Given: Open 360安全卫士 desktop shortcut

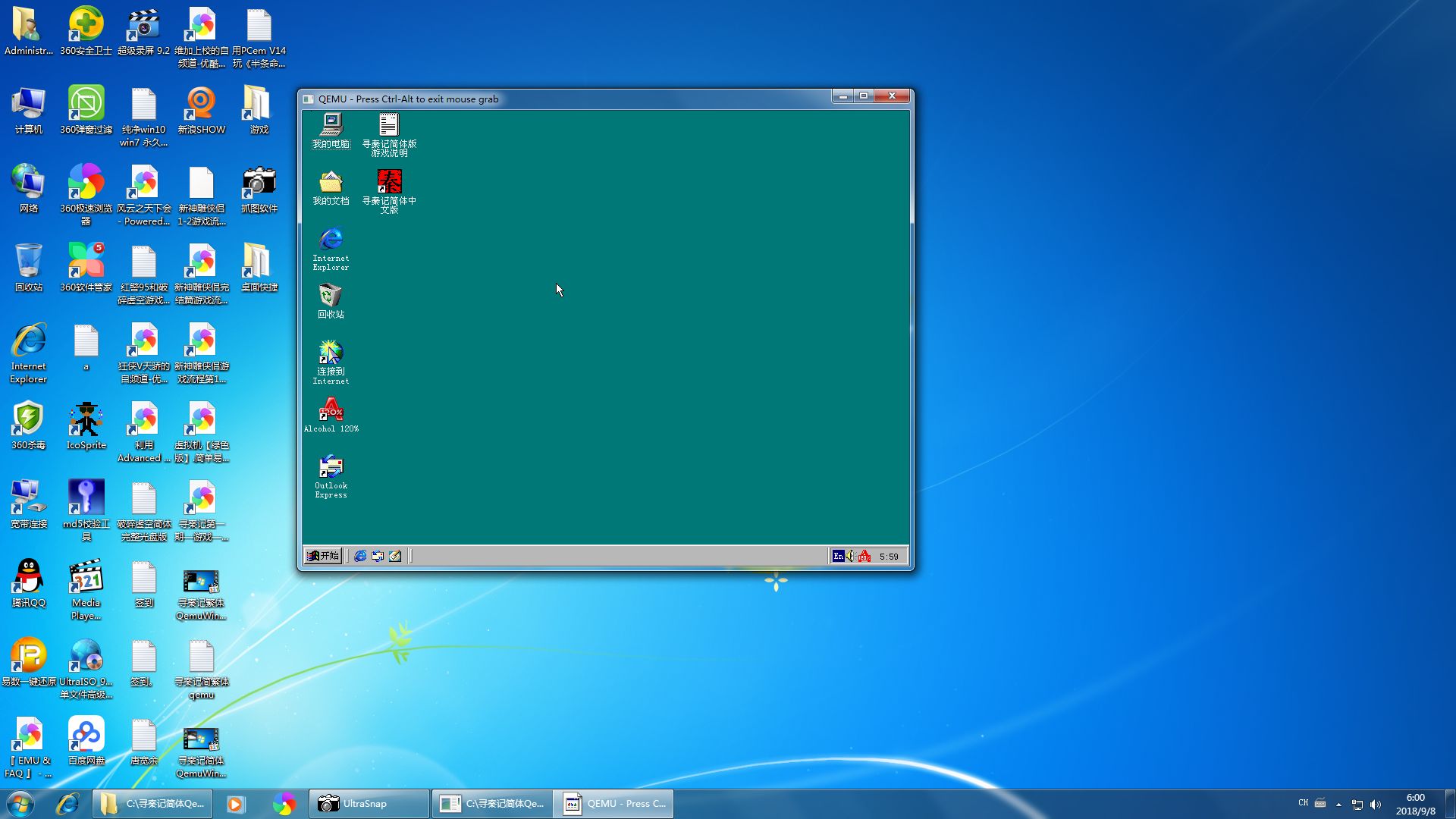Looking at the screenshot, I should click(x=86, y=31).
